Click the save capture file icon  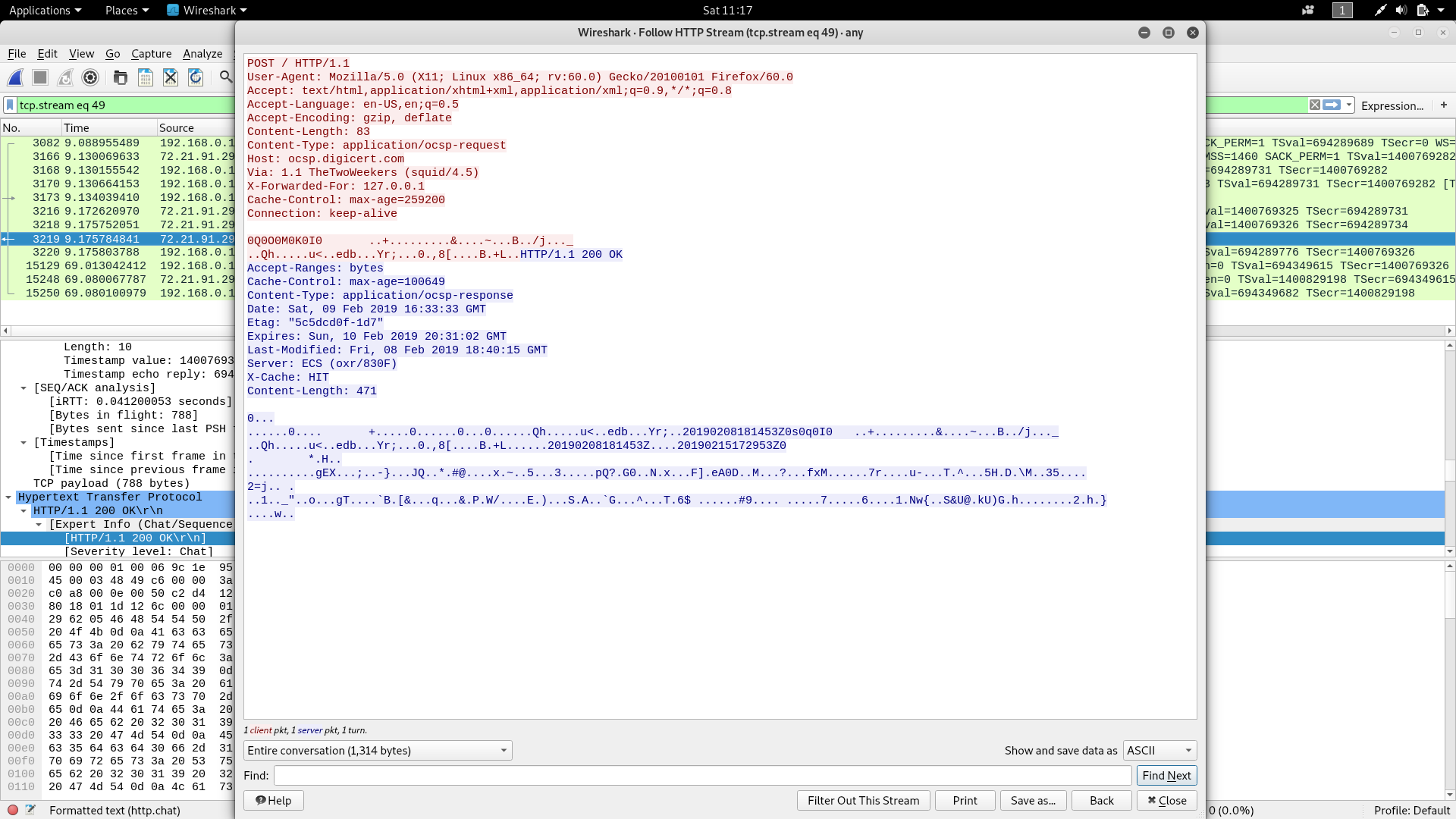tap(146, 77)
